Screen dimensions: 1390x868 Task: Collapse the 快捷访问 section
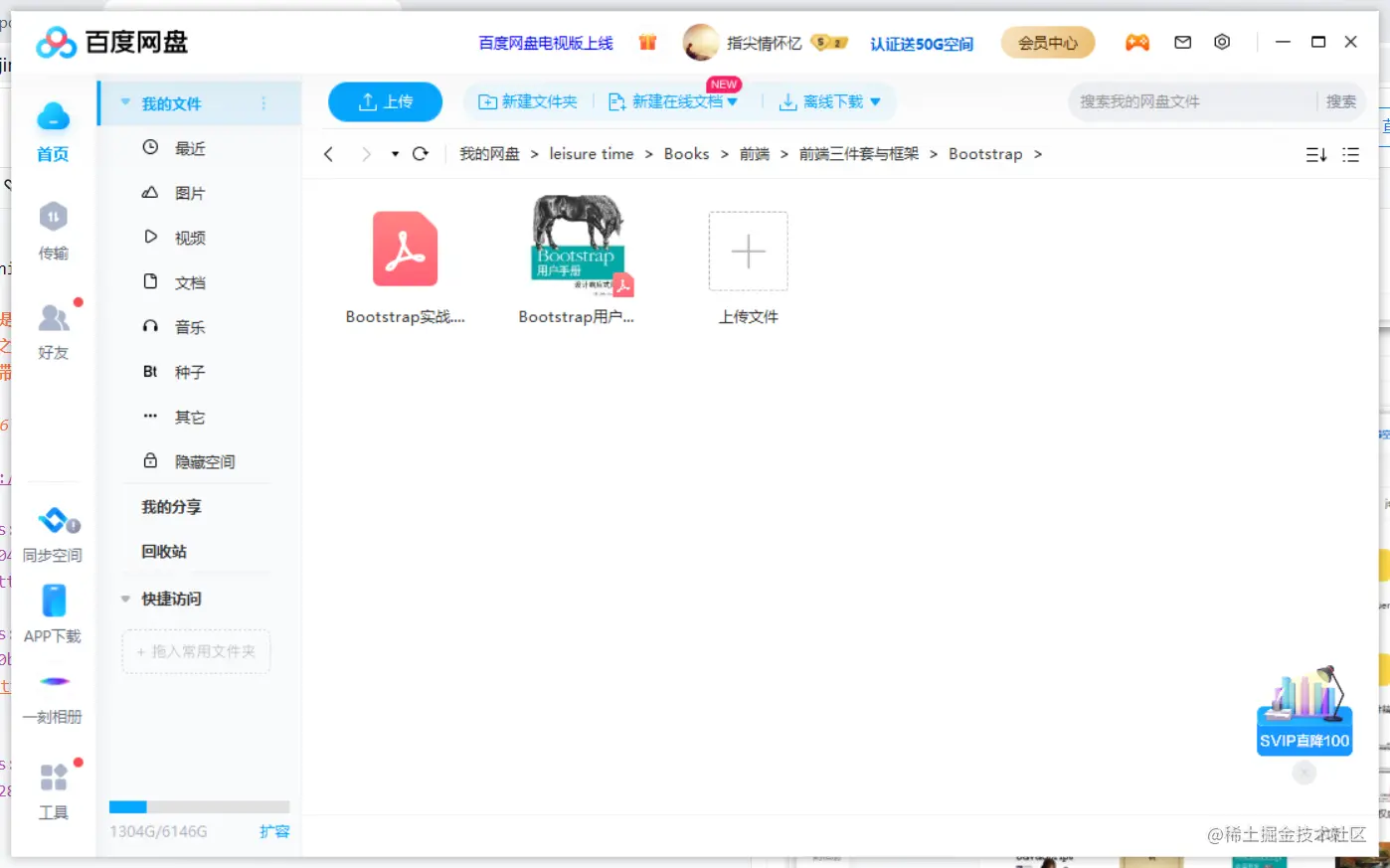(x=125, y=599)
